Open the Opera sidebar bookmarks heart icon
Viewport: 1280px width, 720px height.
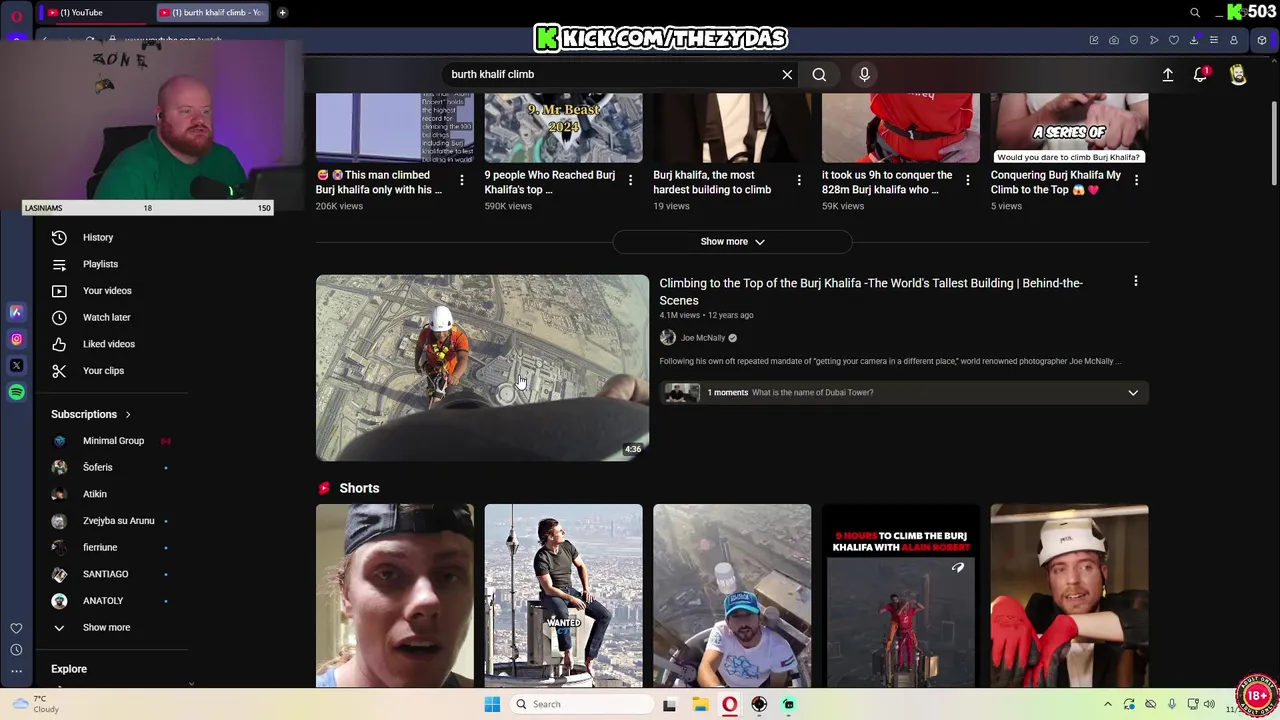16,628
